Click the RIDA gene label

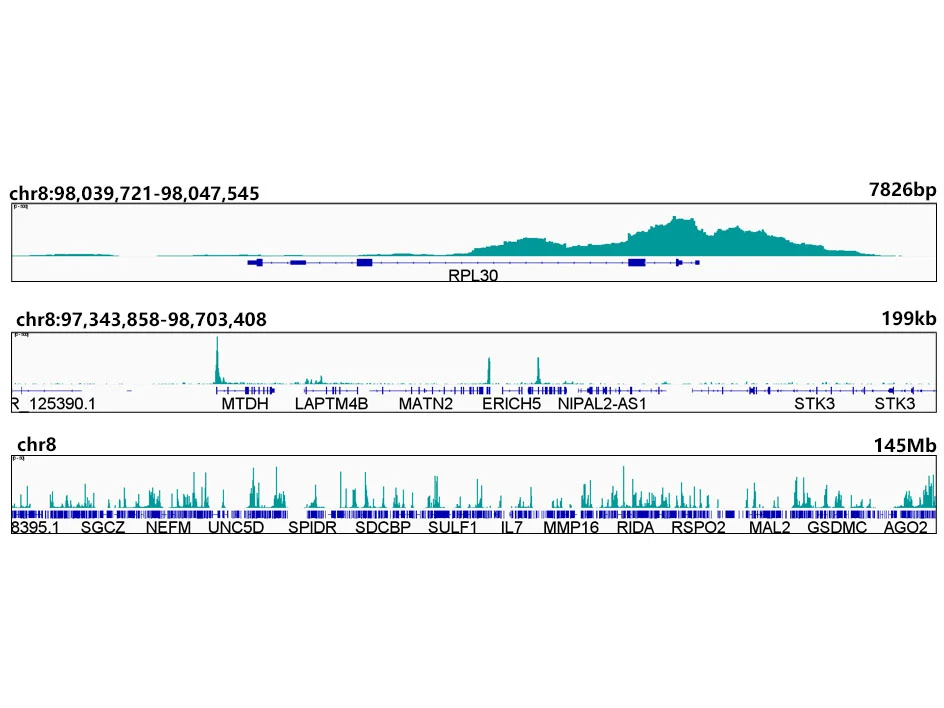point(635,527)
